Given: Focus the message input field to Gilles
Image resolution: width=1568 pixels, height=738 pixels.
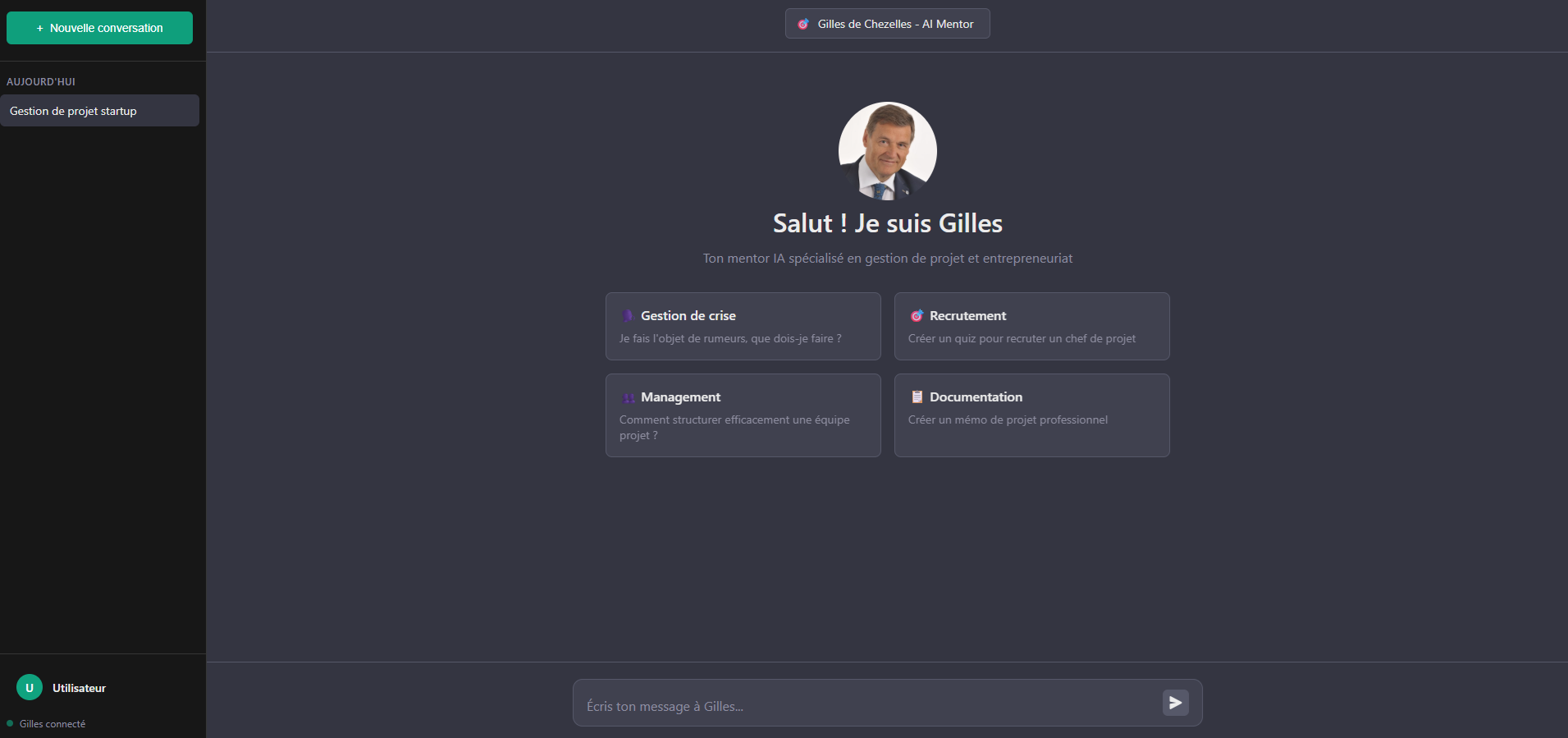Looking at the screenshot, I should (x=866, y=706).
